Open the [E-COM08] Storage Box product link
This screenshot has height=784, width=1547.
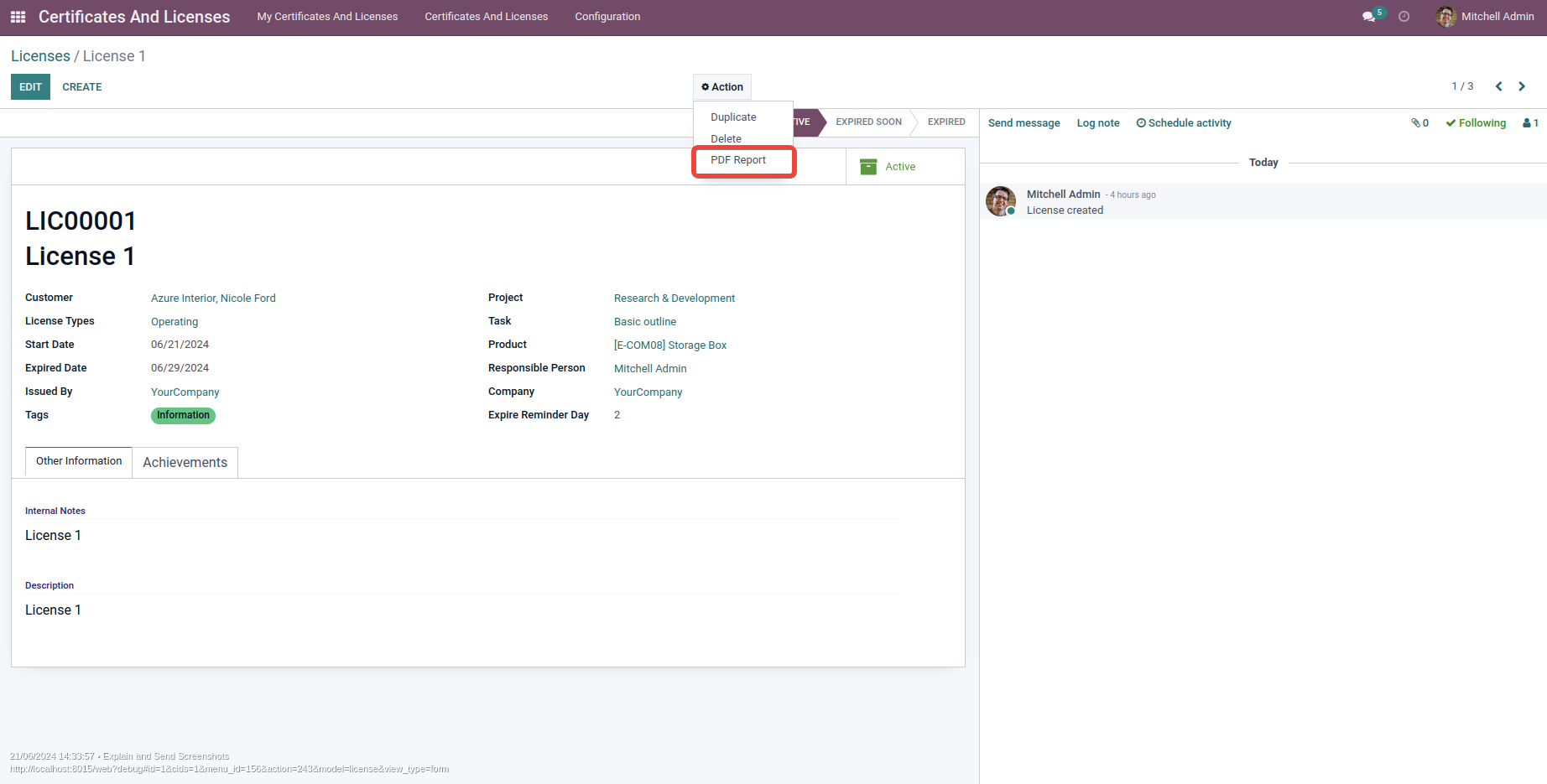(x=670, y=345)
